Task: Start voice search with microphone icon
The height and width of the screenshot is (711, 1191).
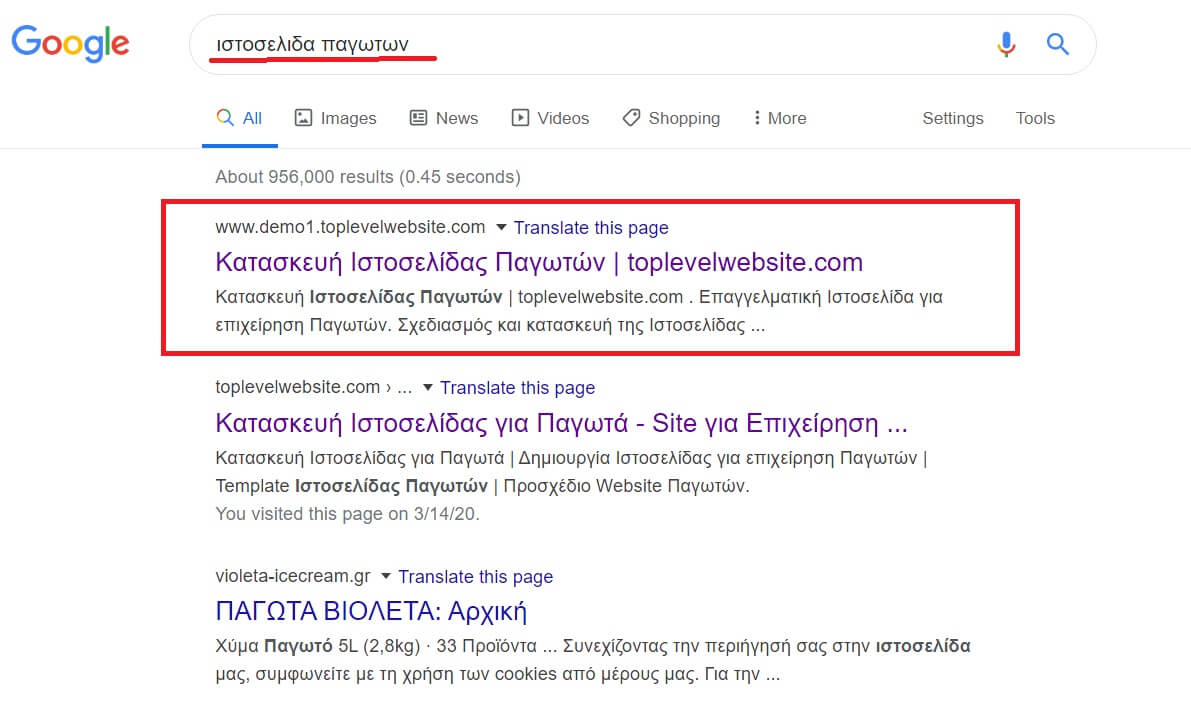Action: click(1006, 44)
